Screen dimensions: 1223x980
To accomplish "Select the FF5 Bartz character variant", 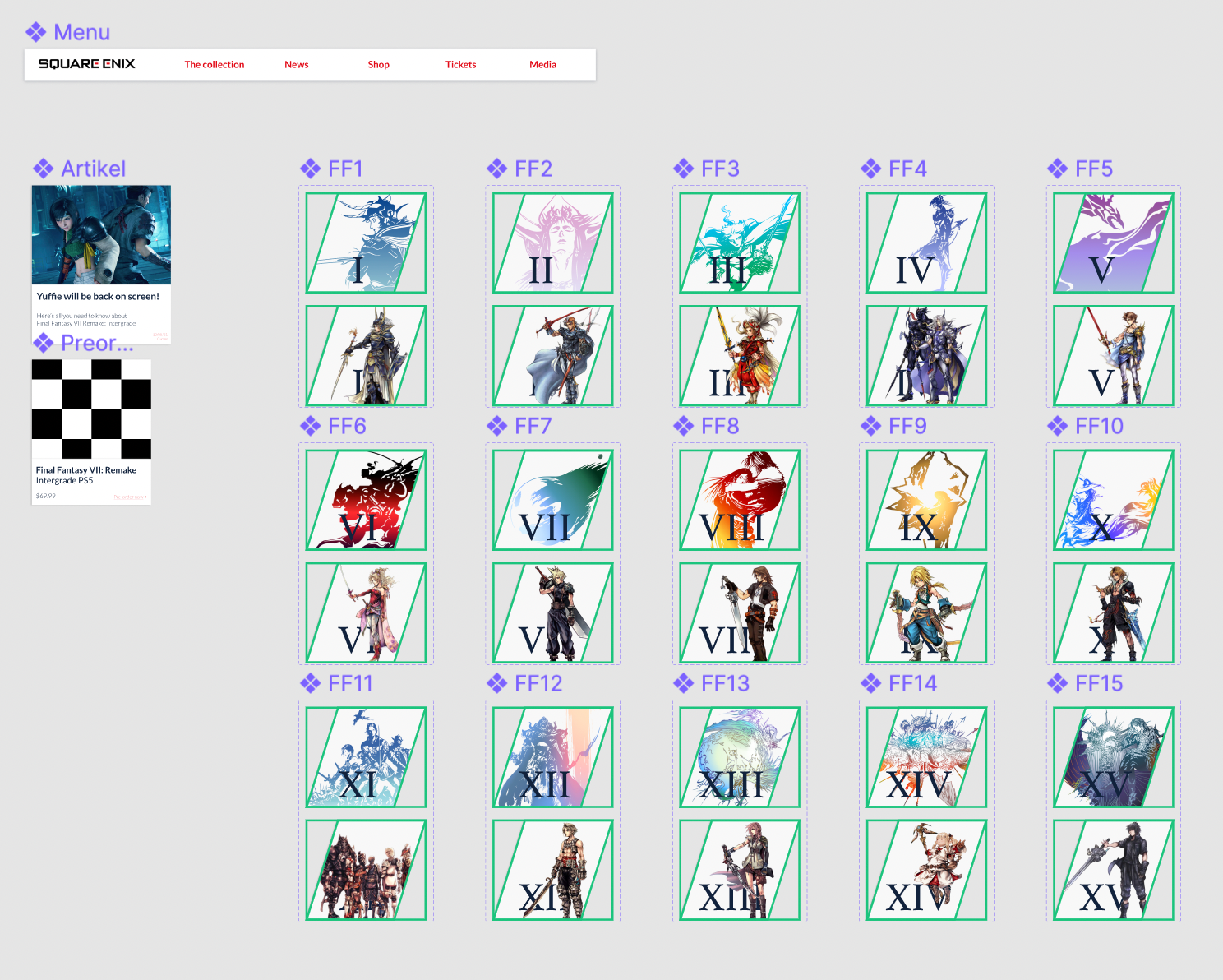I will (x=1113, y=355).
